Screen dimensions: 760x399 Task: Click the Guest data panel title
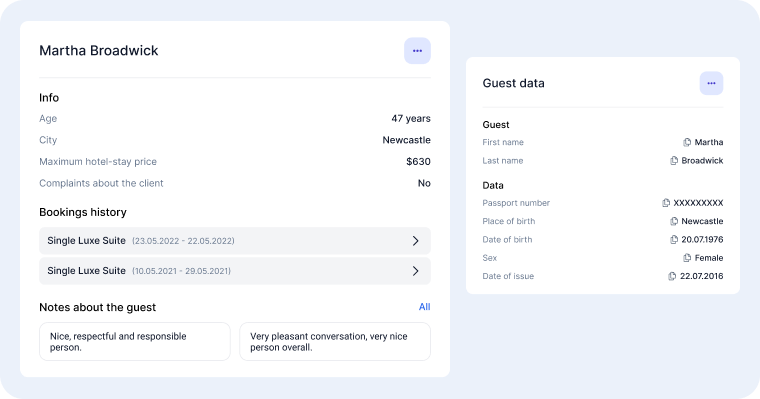[x=513, y=83]
